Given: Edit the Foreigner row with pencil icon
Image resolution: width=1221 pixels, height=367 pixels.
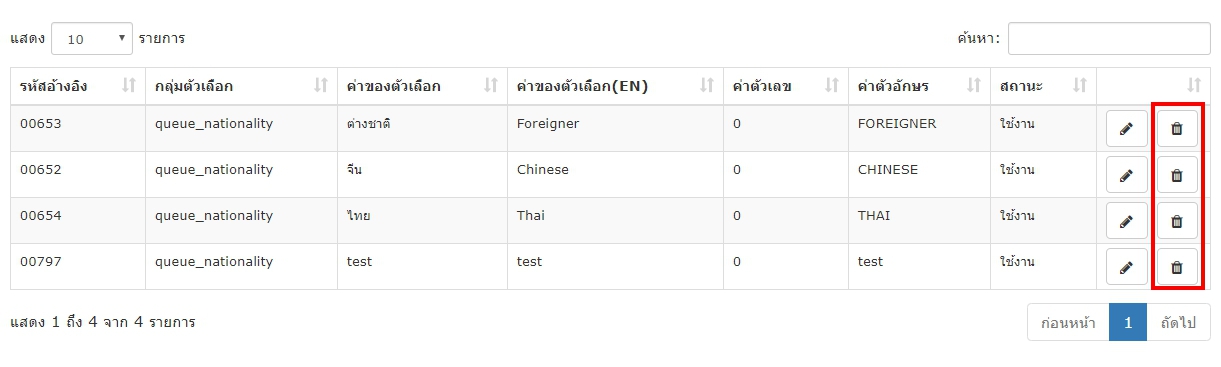Looking at the screenshot, I should click(1127, 129).
